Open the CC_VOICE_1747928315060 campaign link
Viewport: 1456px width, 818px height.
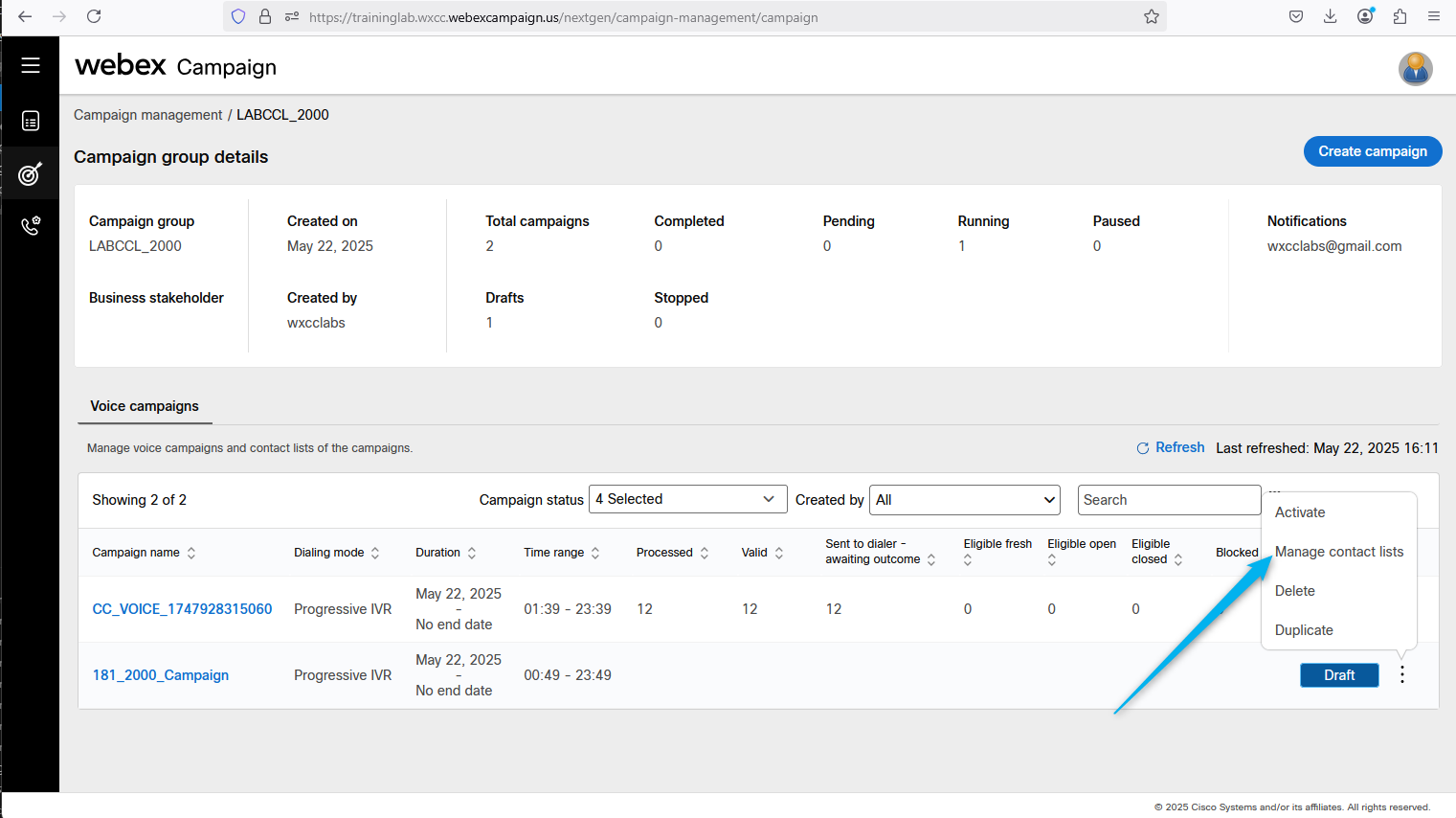pos(182,609)
